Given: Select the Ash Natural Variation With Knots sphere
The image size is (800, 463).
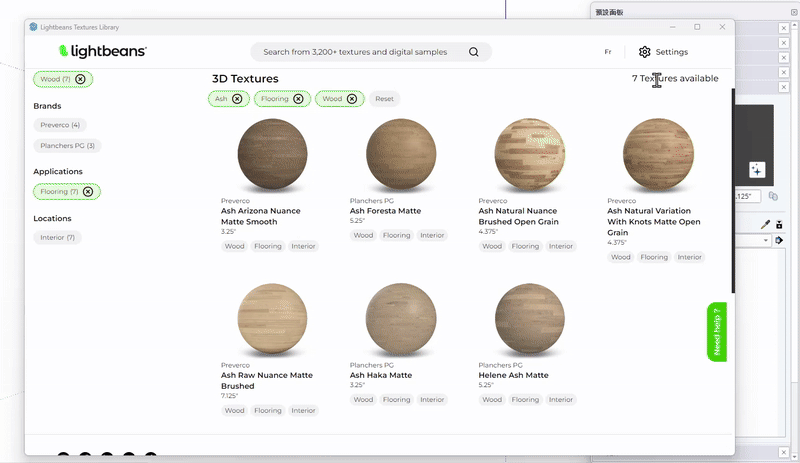Looking at the screenshot, I should [x=658, y=154].
